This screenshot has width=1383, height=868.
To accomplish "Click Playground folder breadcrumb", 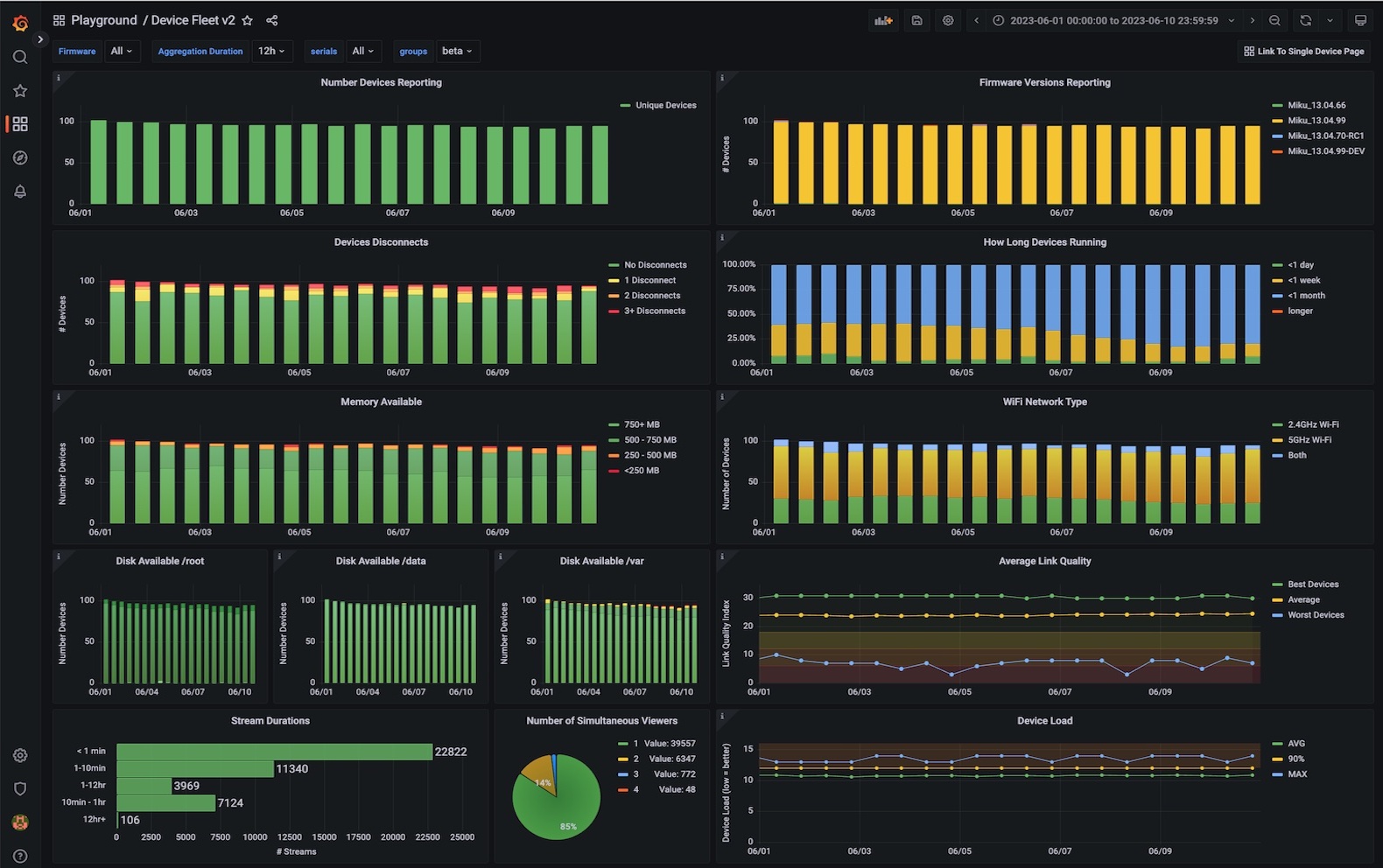I will click(104, 20).
